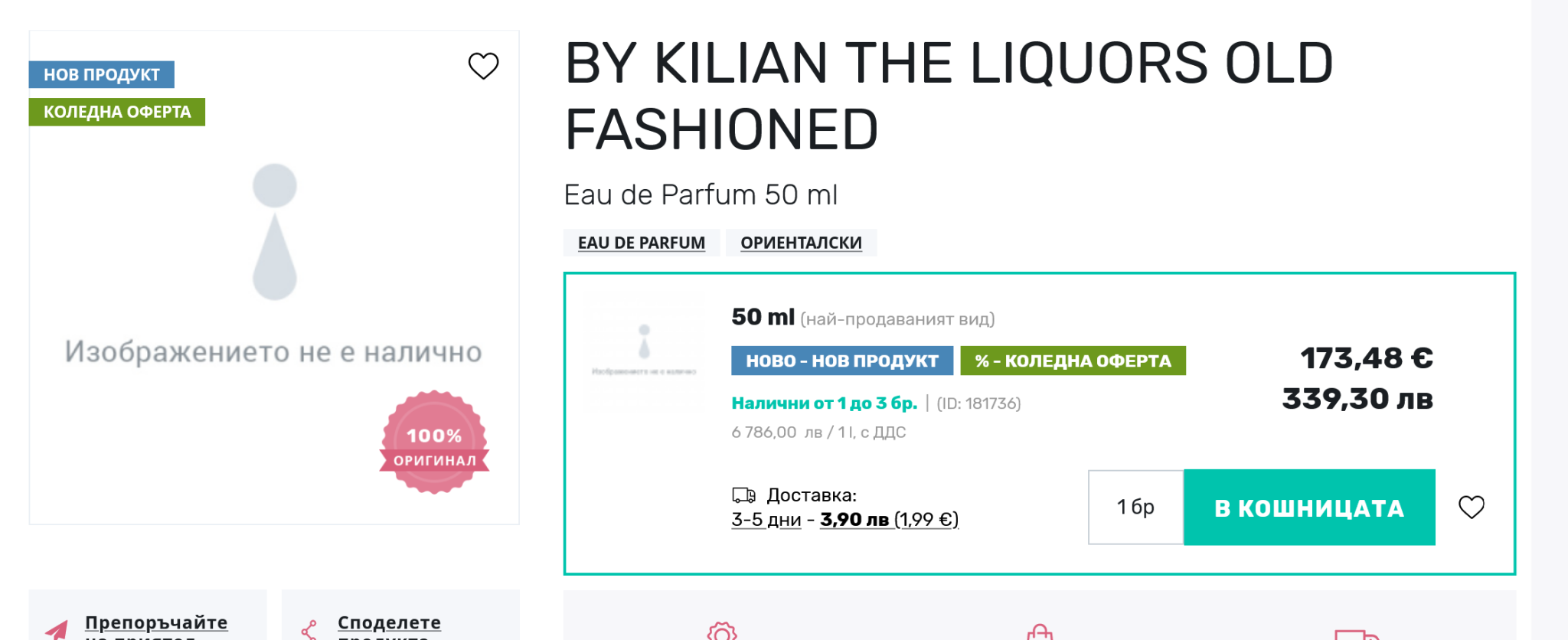The width and height of the screenshot is (1568, 640).
Task: Click the share icon beside Споделете
Action: tap(309, 630)
